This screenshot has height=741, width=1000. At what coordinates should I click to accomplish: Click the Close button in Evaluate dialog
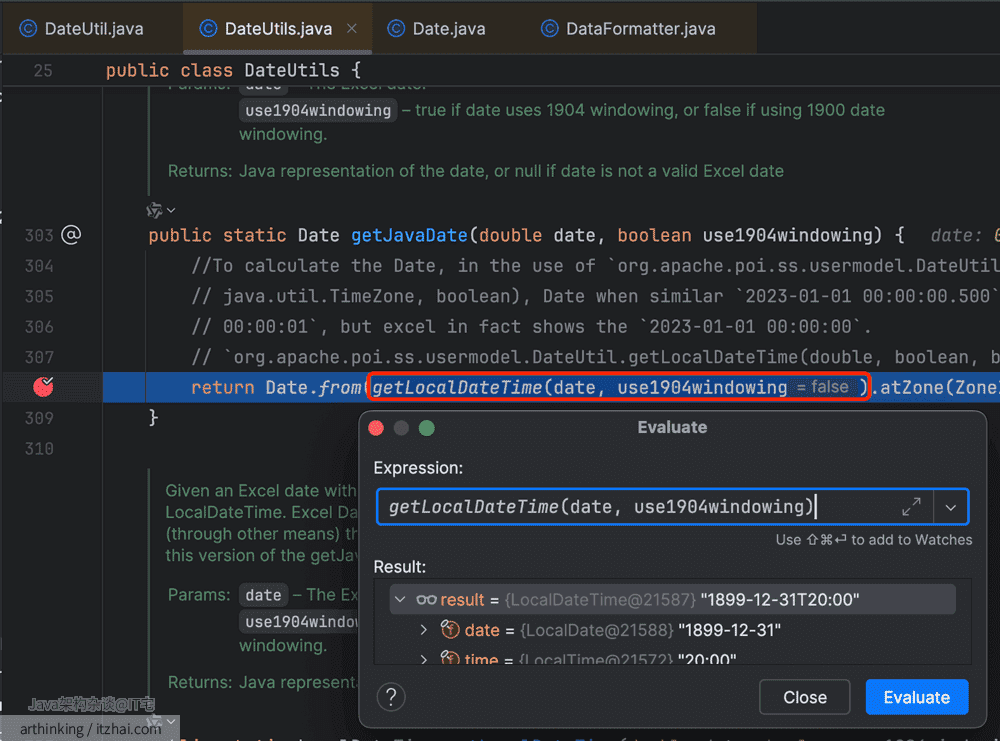[x=804, y=697]
